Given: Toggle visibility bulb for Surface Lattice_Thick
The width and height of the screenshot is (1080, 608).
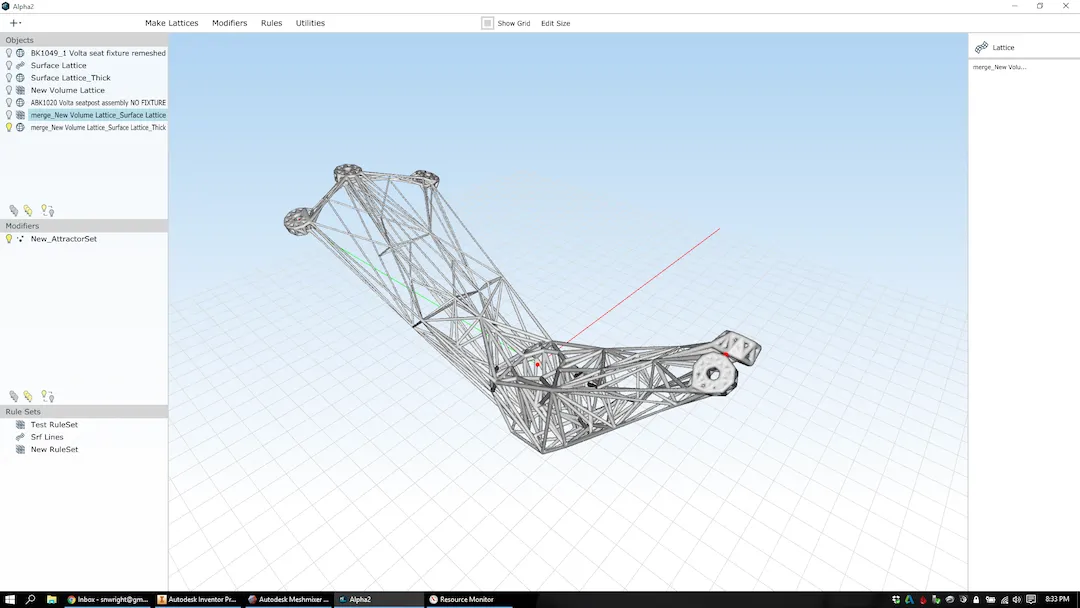Looking at the screenshot, I should click(9, 78).
